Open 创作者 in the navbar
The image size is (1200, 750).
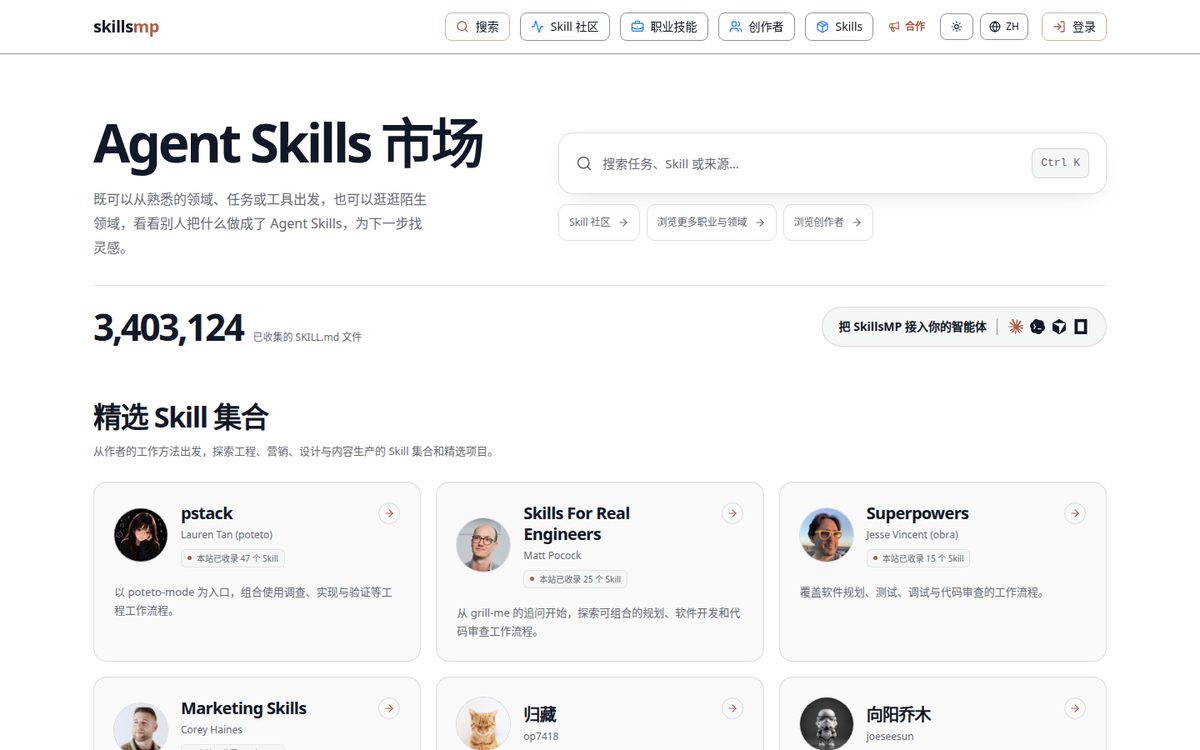(x=756, y=27)
